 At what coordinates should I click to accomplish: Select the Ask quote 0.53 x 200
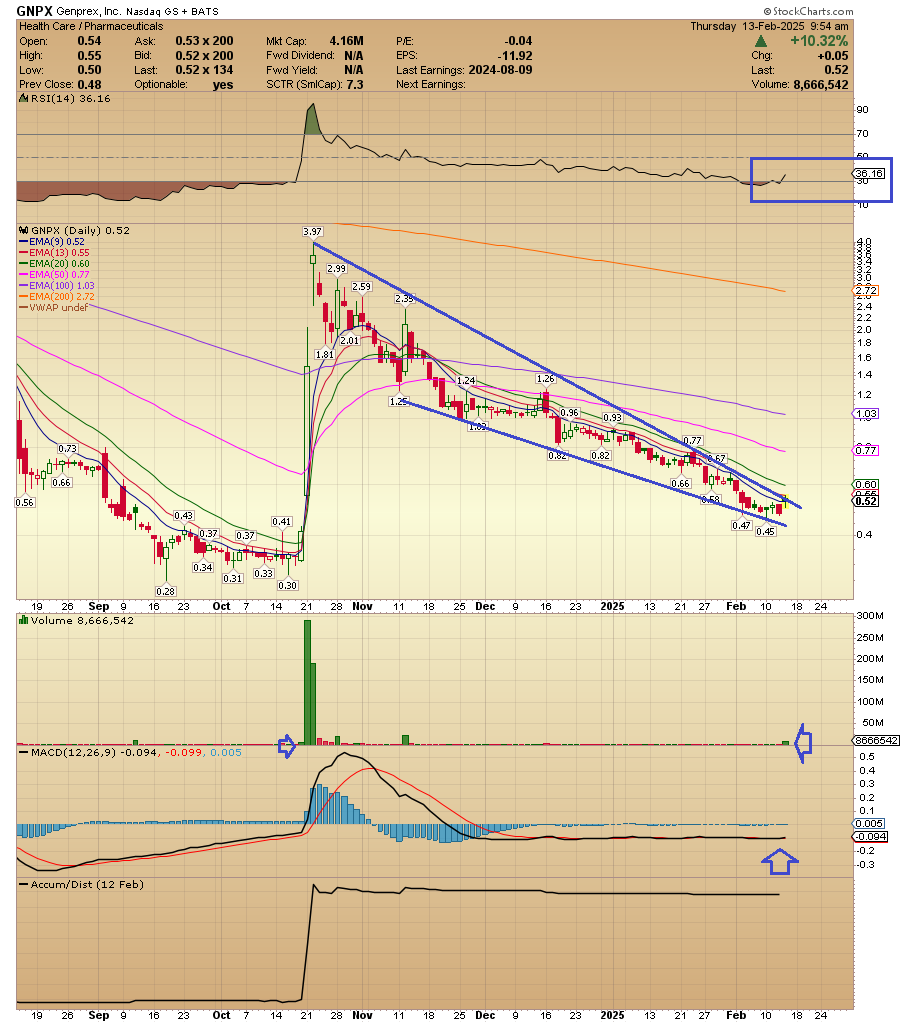pos(204,41)
